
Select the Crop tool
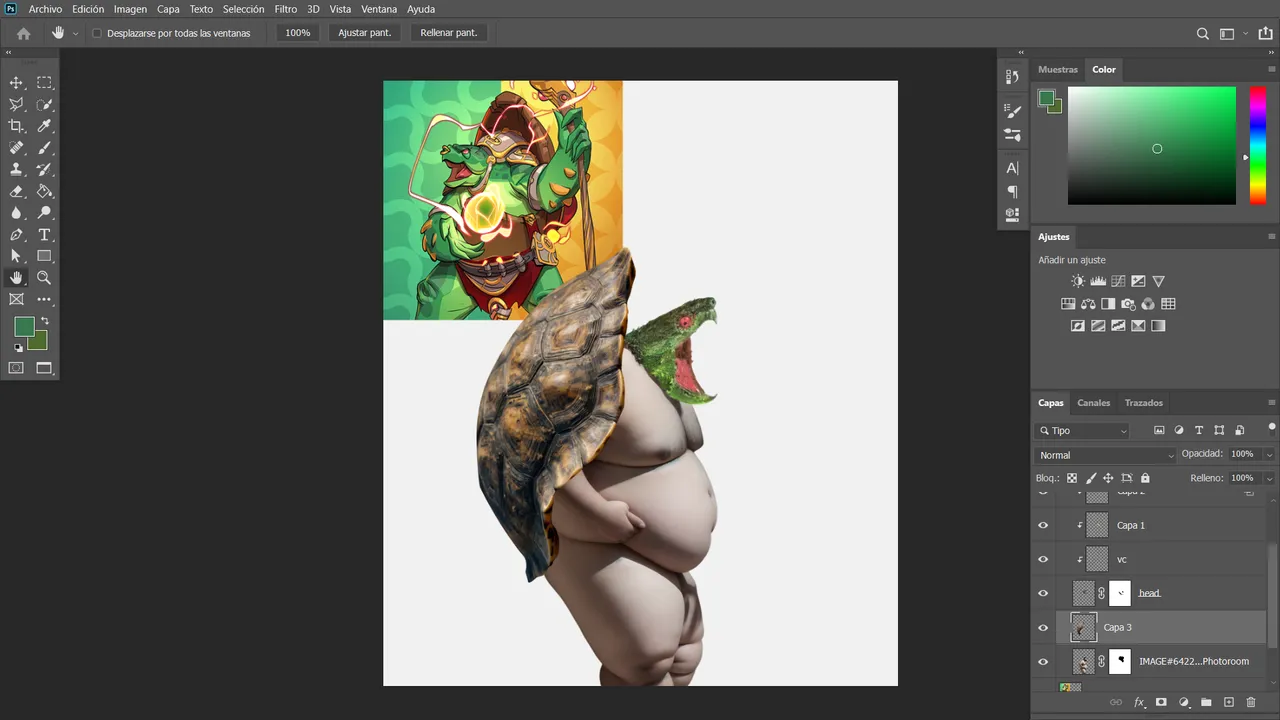click(16, 126)
